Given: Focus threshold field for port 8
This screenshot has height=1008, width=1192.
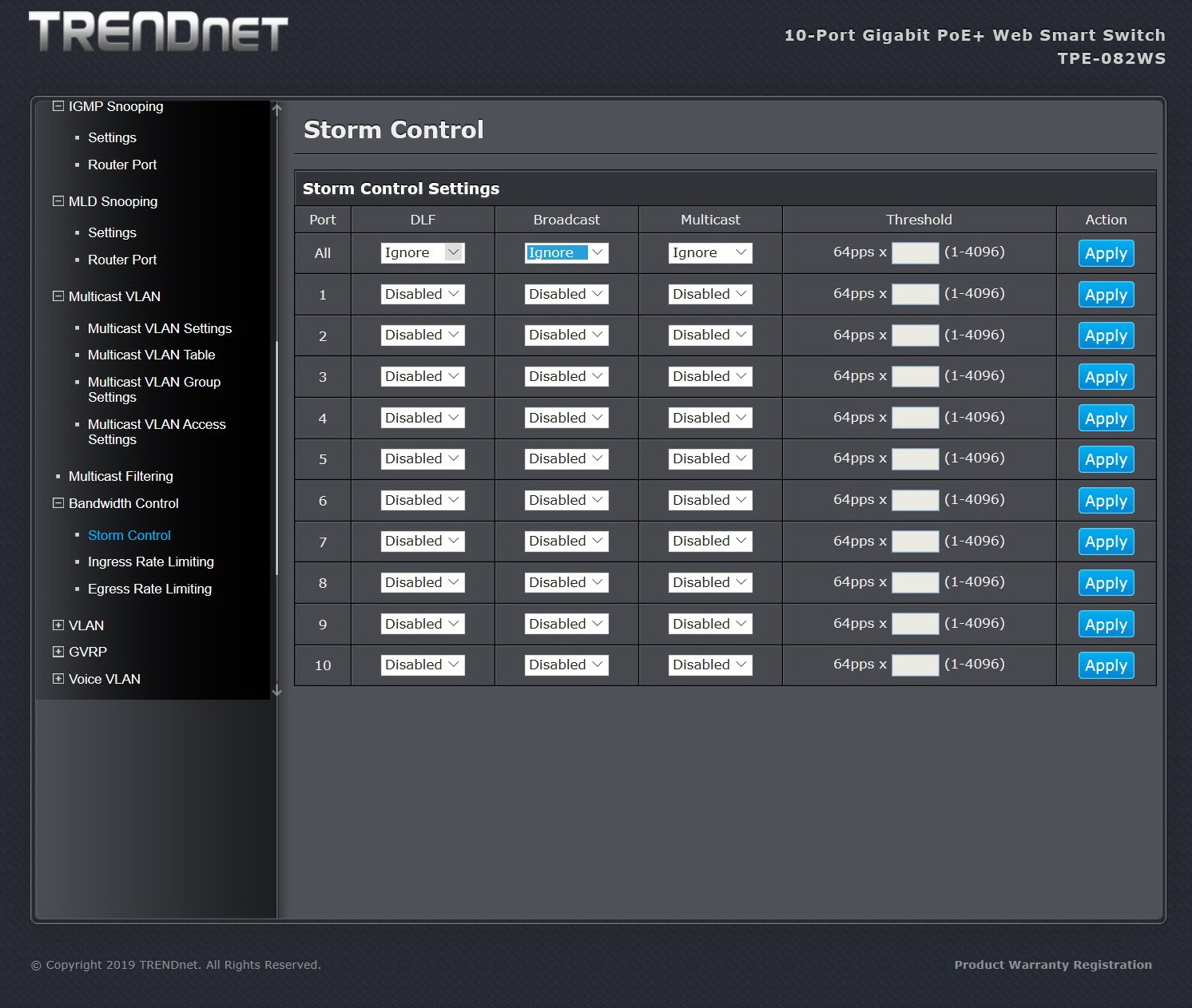Looking at the screenshot, I should 915,582.
